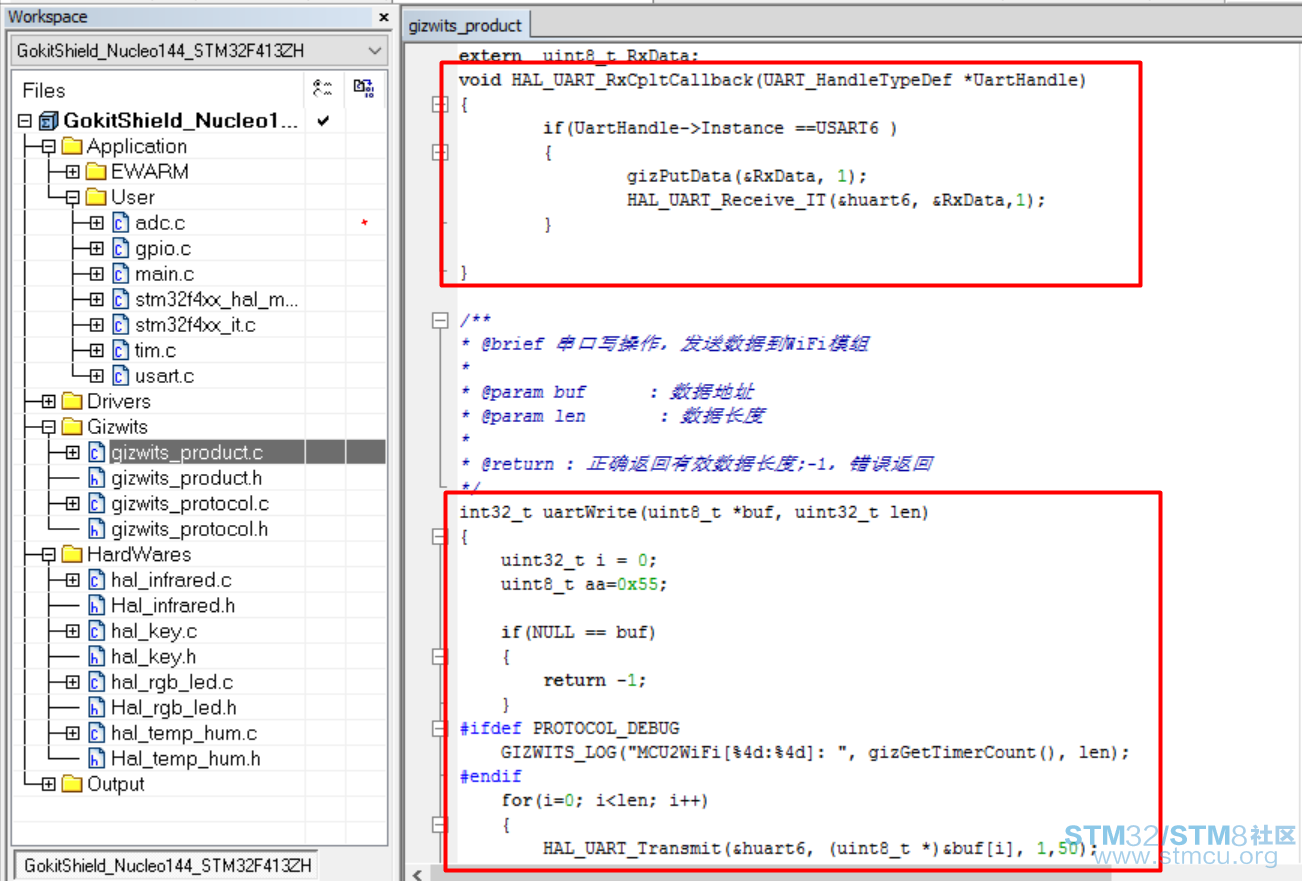Open stm32f4xx_hal_m... in the tree

tap(217, 300)
